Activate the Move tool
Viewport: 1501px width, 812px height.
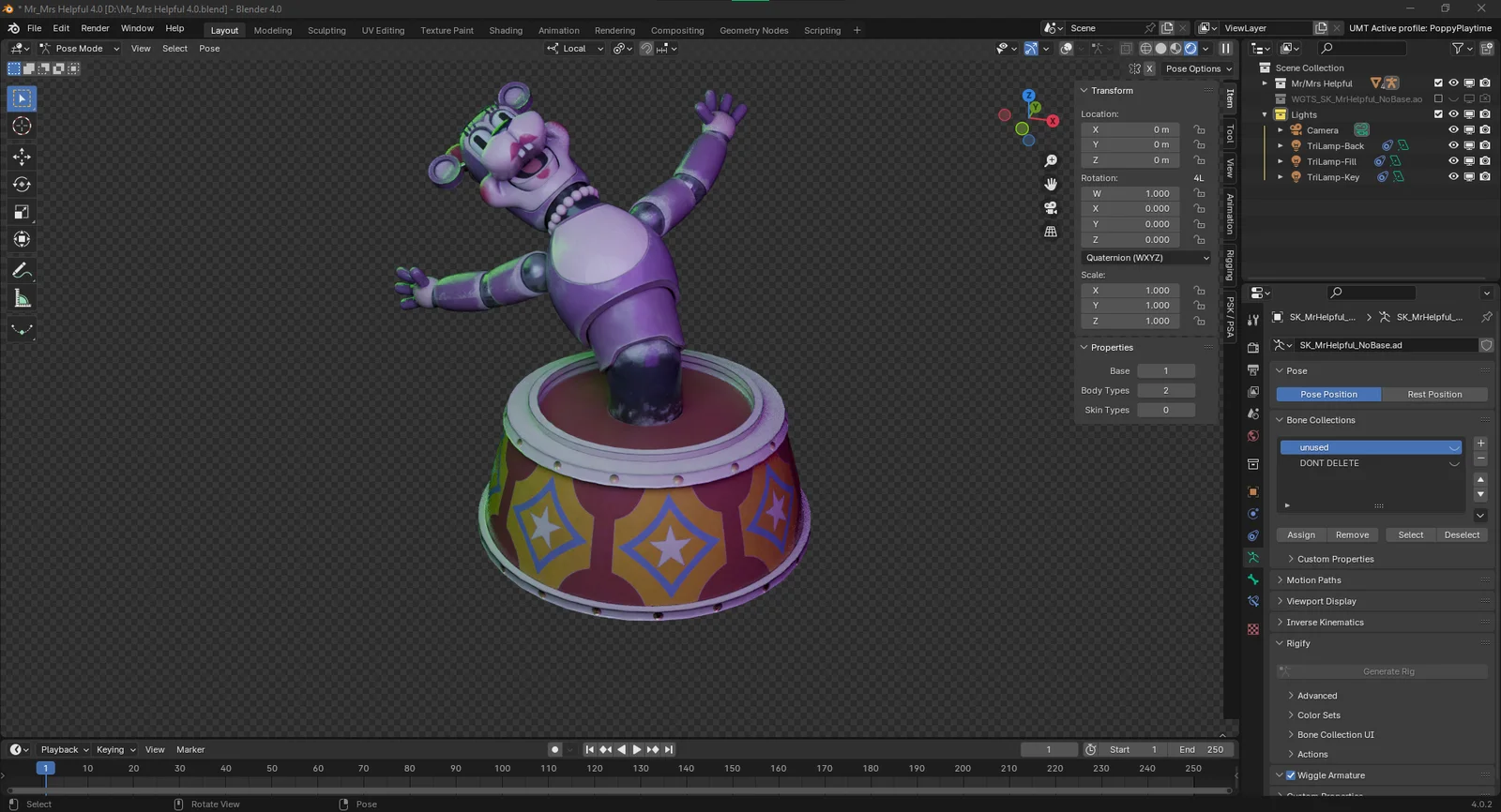coord(22,157)
